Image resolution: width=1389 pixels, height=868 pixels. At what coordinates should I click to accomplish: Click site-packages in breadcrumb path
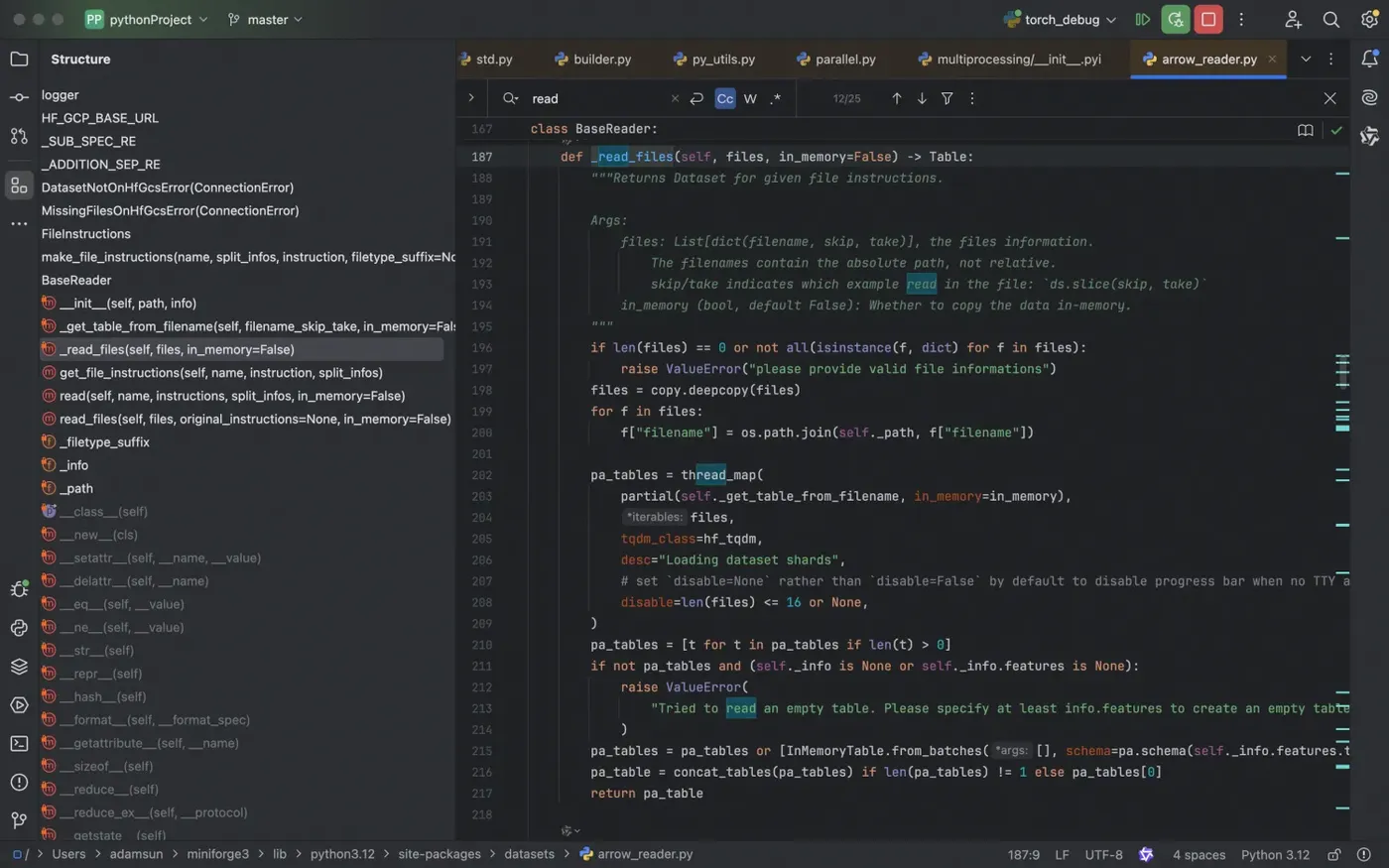tap(440, 854)
